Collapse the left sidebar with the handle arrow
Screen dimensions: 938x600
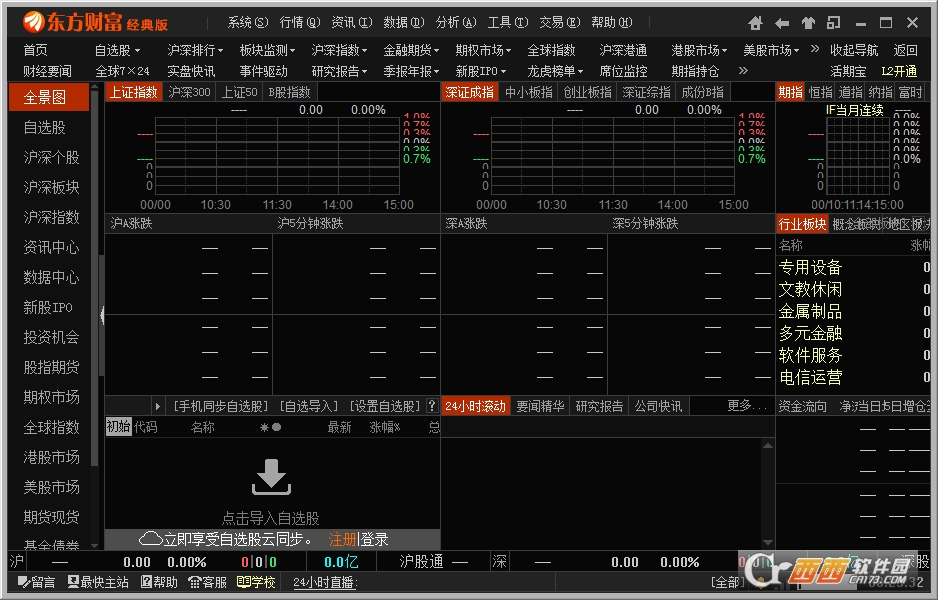coord(102,315)
